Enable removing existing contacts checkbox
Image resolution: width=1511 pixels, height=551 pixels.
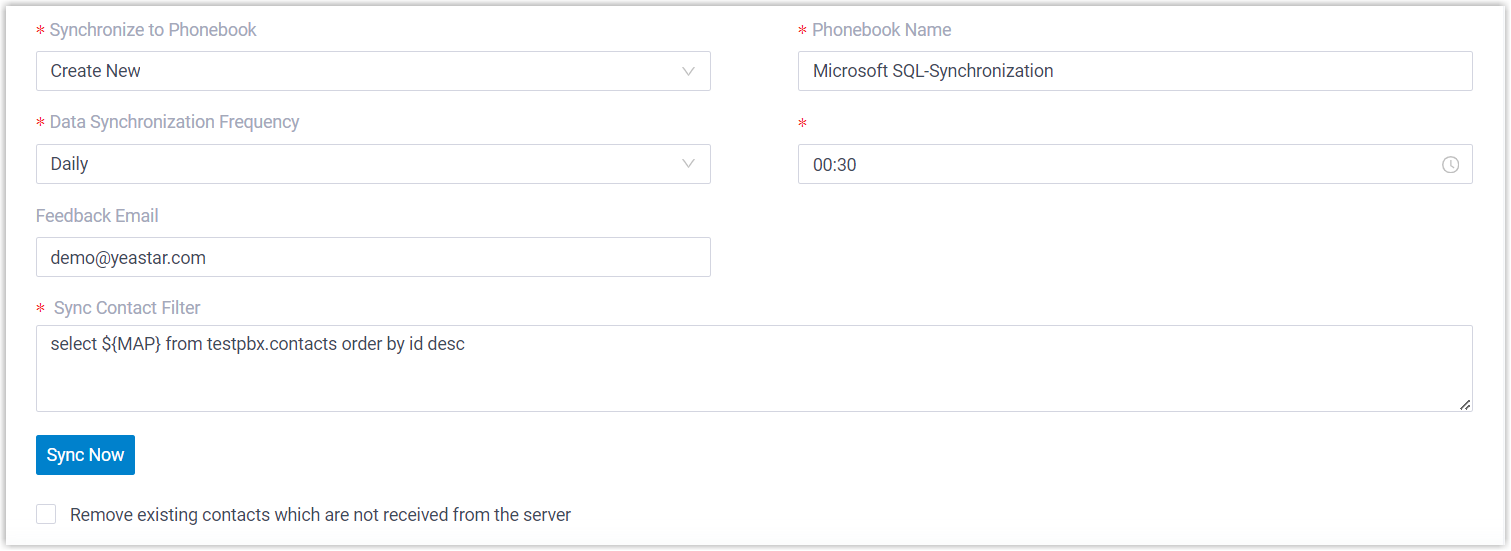(x=46, y=514)
